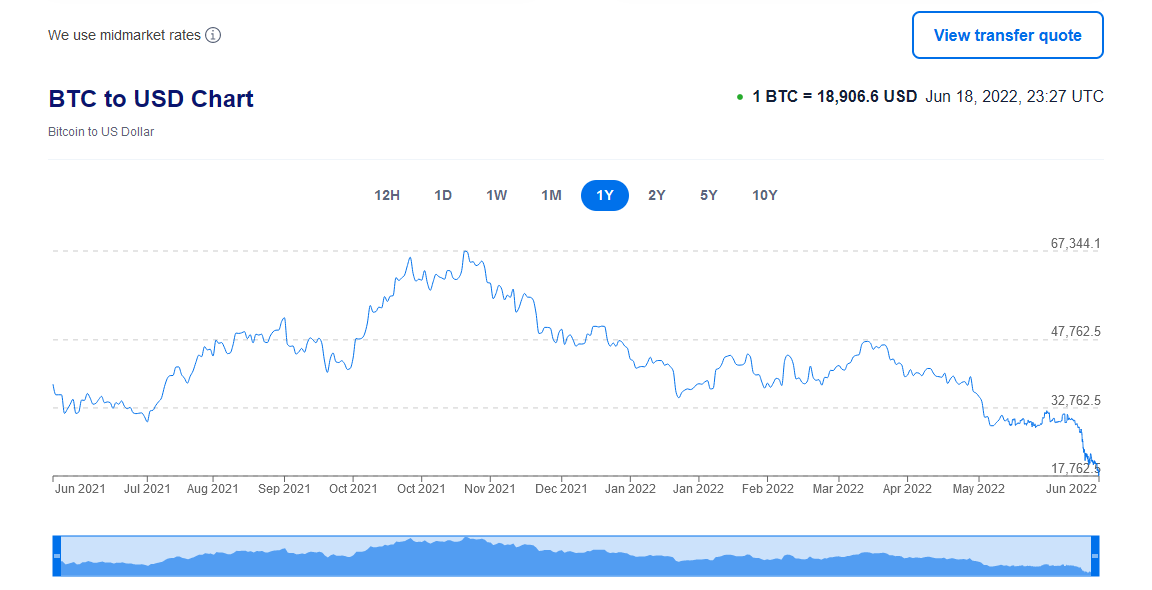
Task: Switch to the 1M chart range
Action: (x=552, y=195)
